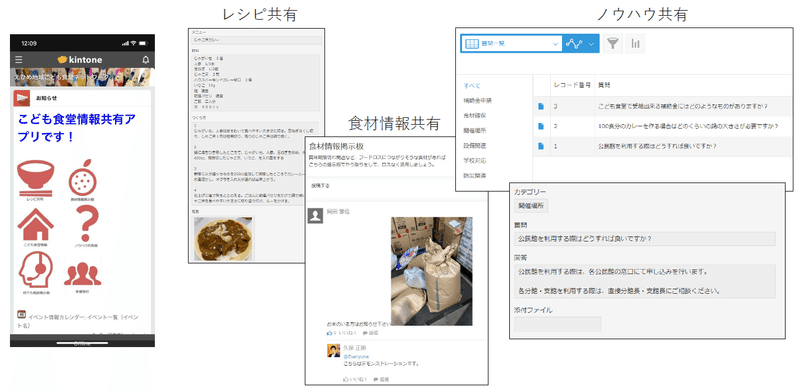
Task: Click the blue process graph button
Action: tap(575, 44)
